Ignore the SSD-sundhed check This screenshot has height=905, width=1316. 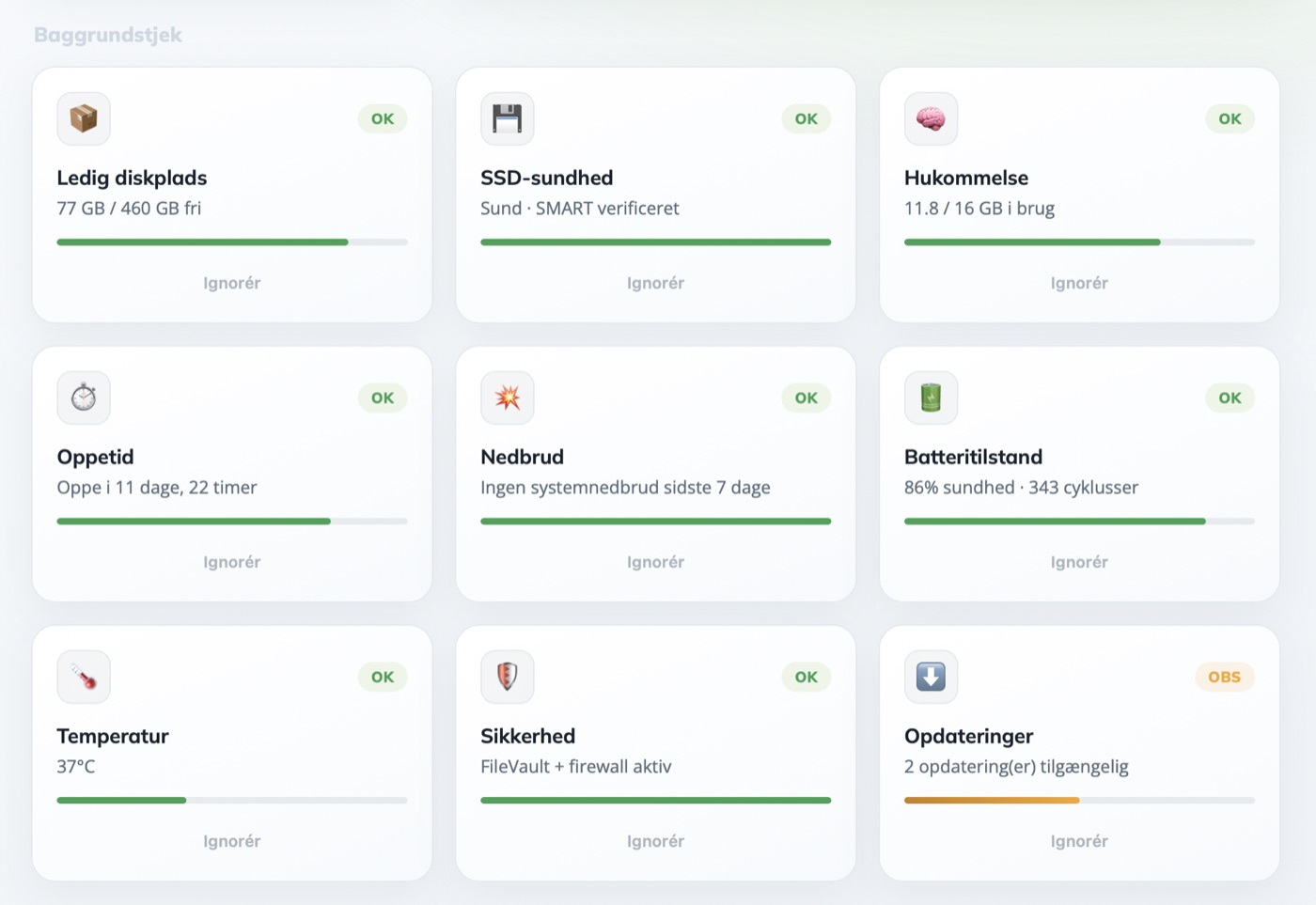click(656, 283)
